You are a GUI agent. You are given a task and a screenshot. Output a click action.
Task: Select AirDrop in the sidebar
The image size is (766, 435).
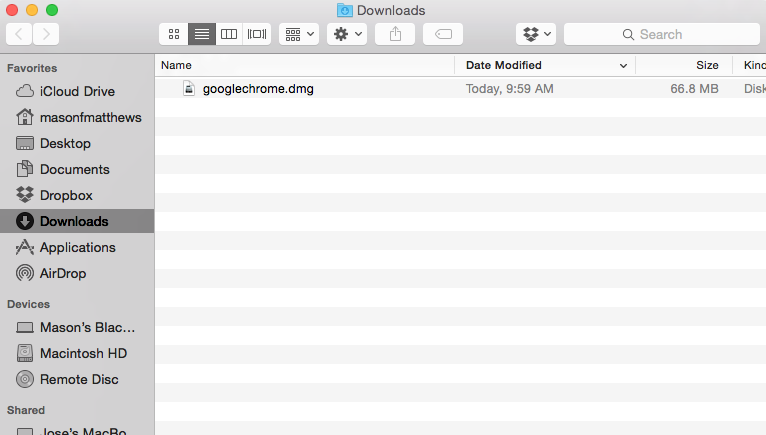(64, 273)
